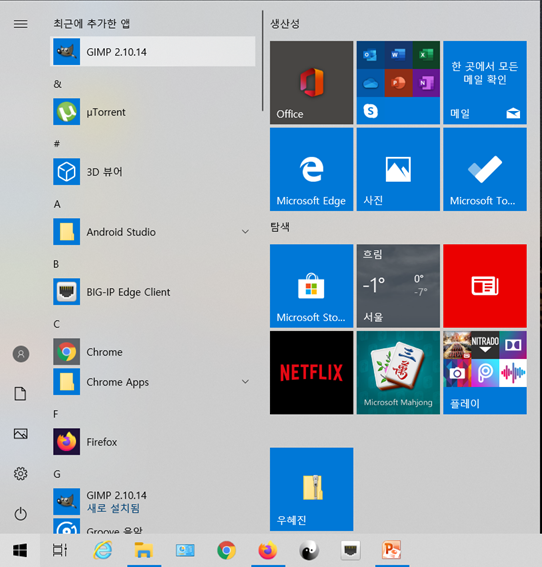Open BIG-IP Edge Client on the taskbar
Image resolution: width=542 pixels, height=567 pixels.
pos(350,550)
